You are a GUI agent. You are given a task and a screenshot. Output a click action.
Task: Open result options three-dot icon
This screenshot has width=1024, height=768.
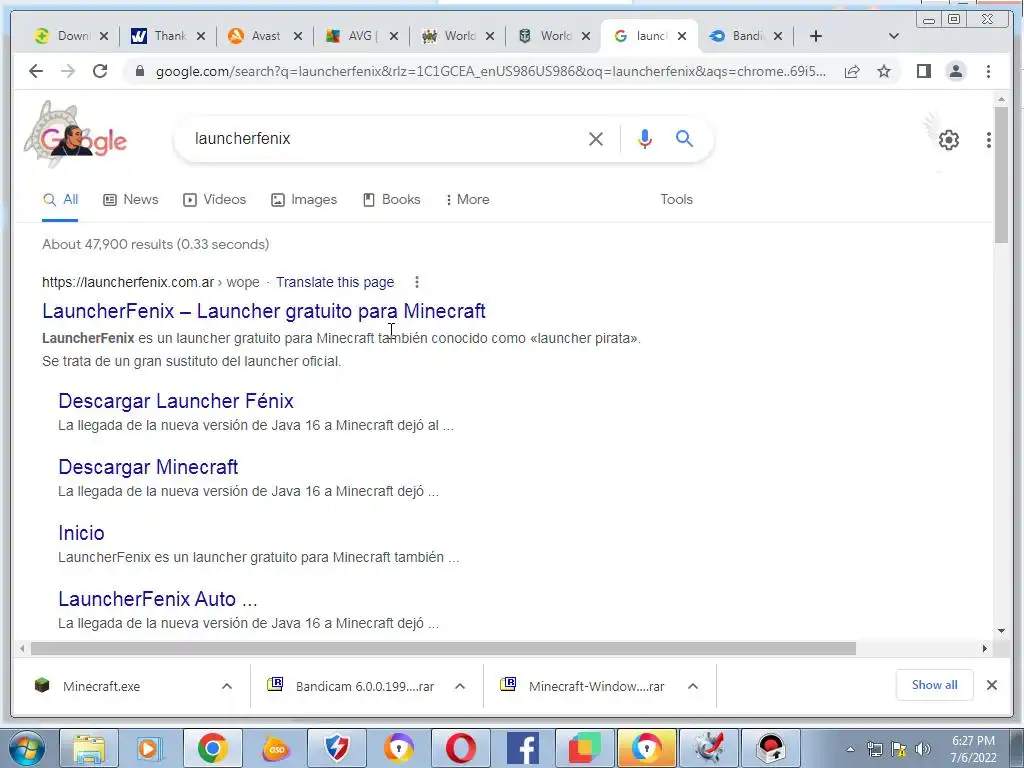click(x=417, y=282)
